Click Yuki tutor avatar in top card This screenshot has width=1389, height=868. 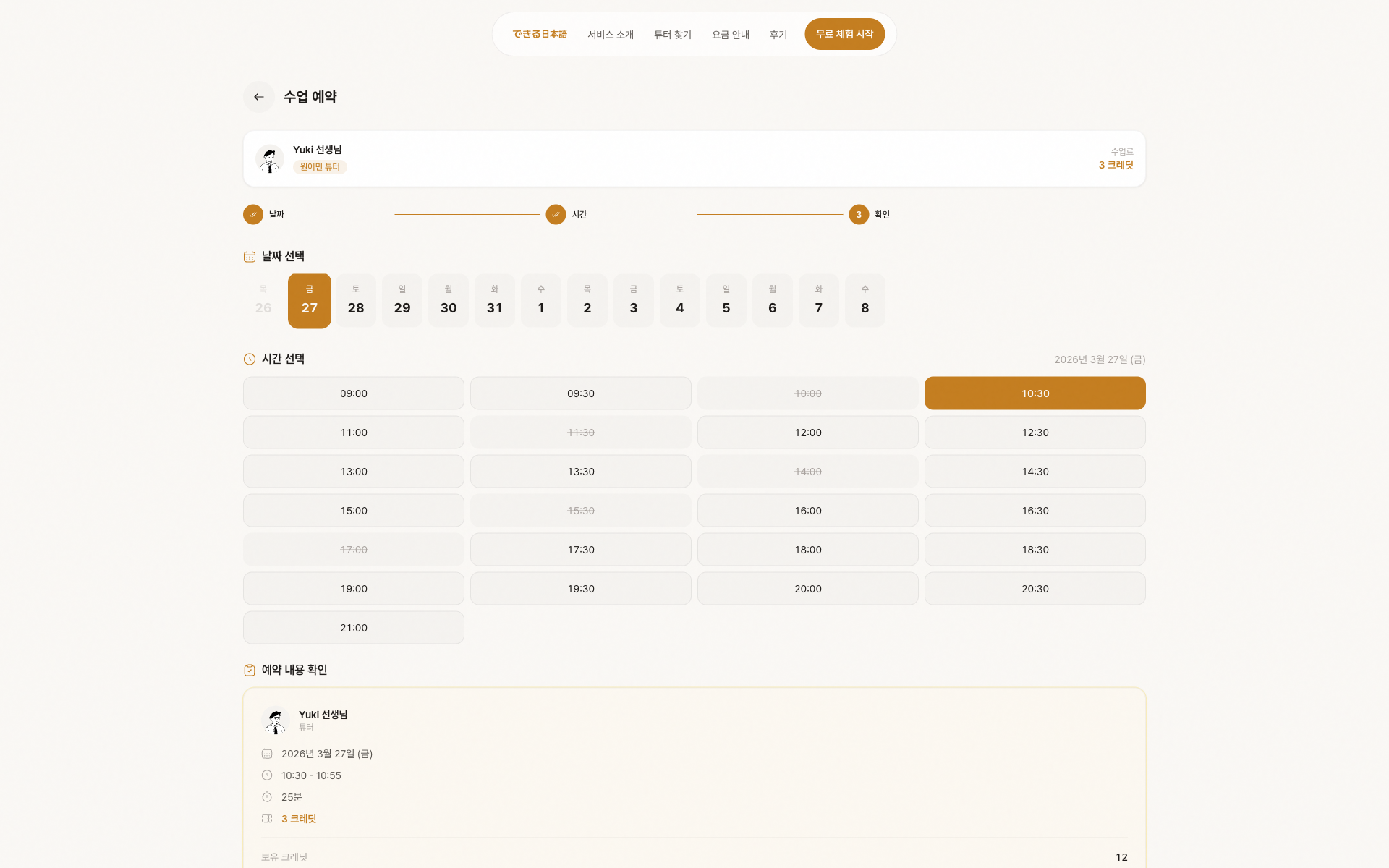270,158
